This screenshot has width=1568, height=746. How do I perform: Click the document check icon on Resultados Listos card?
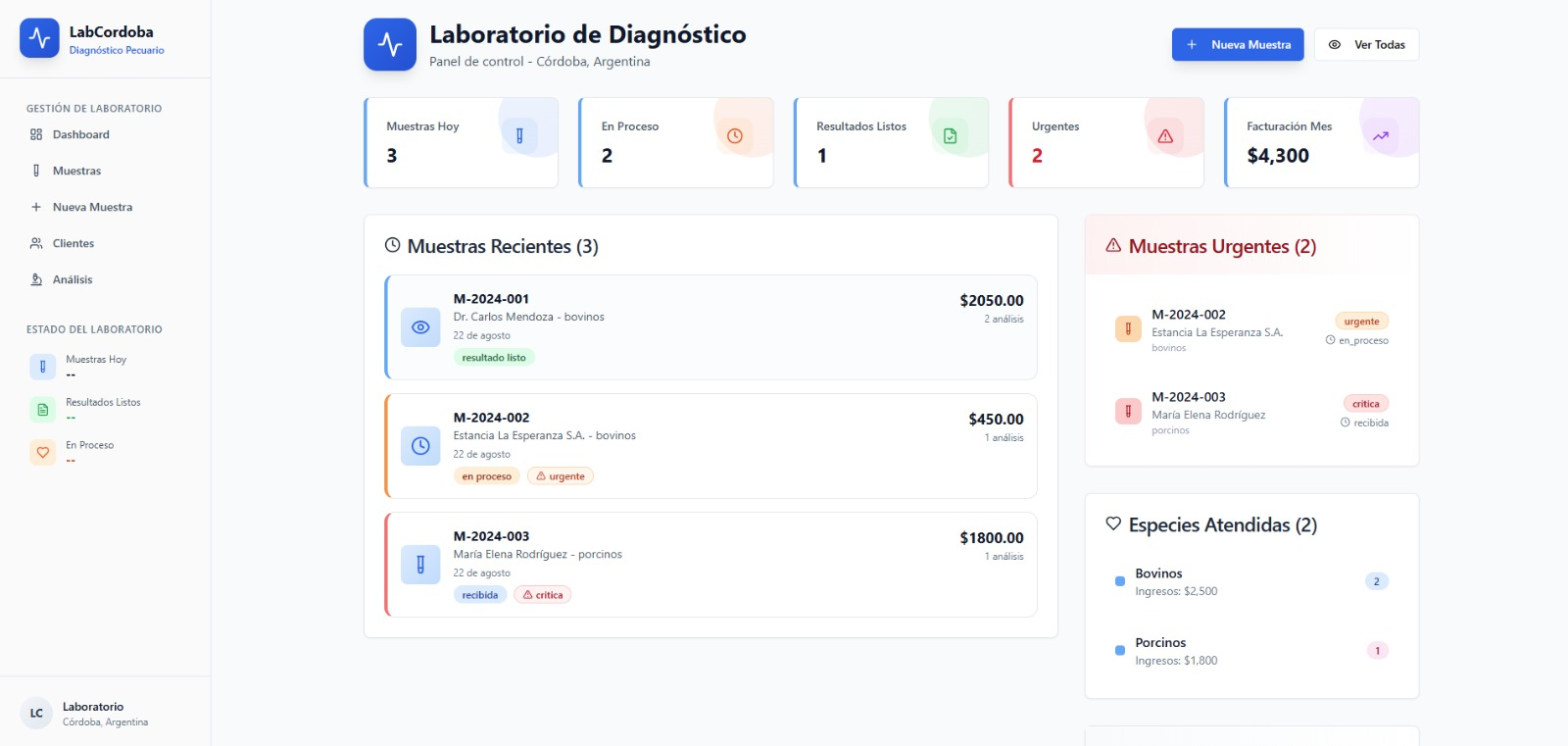(x=950, y=136)
